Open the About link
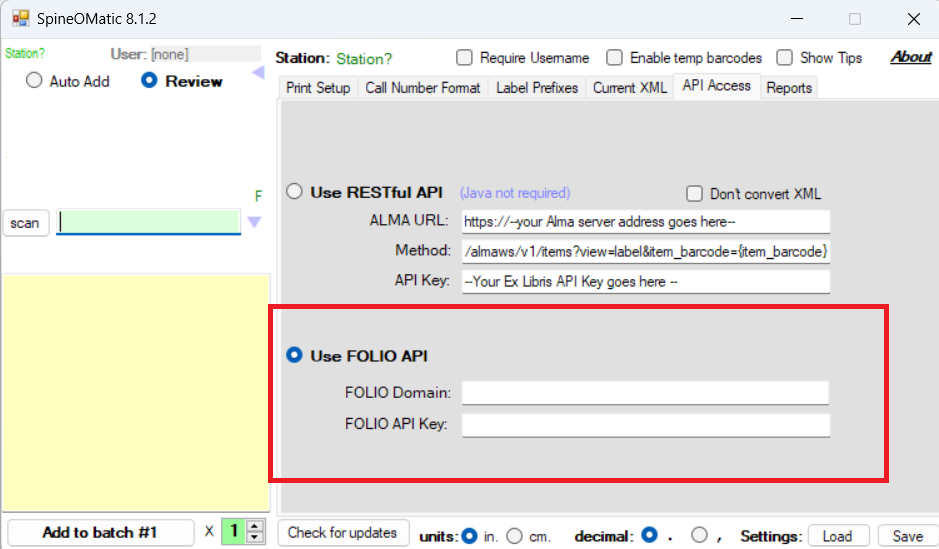This screenshot has width=939, height=549. pyautogui.click(x=910, y=57)
